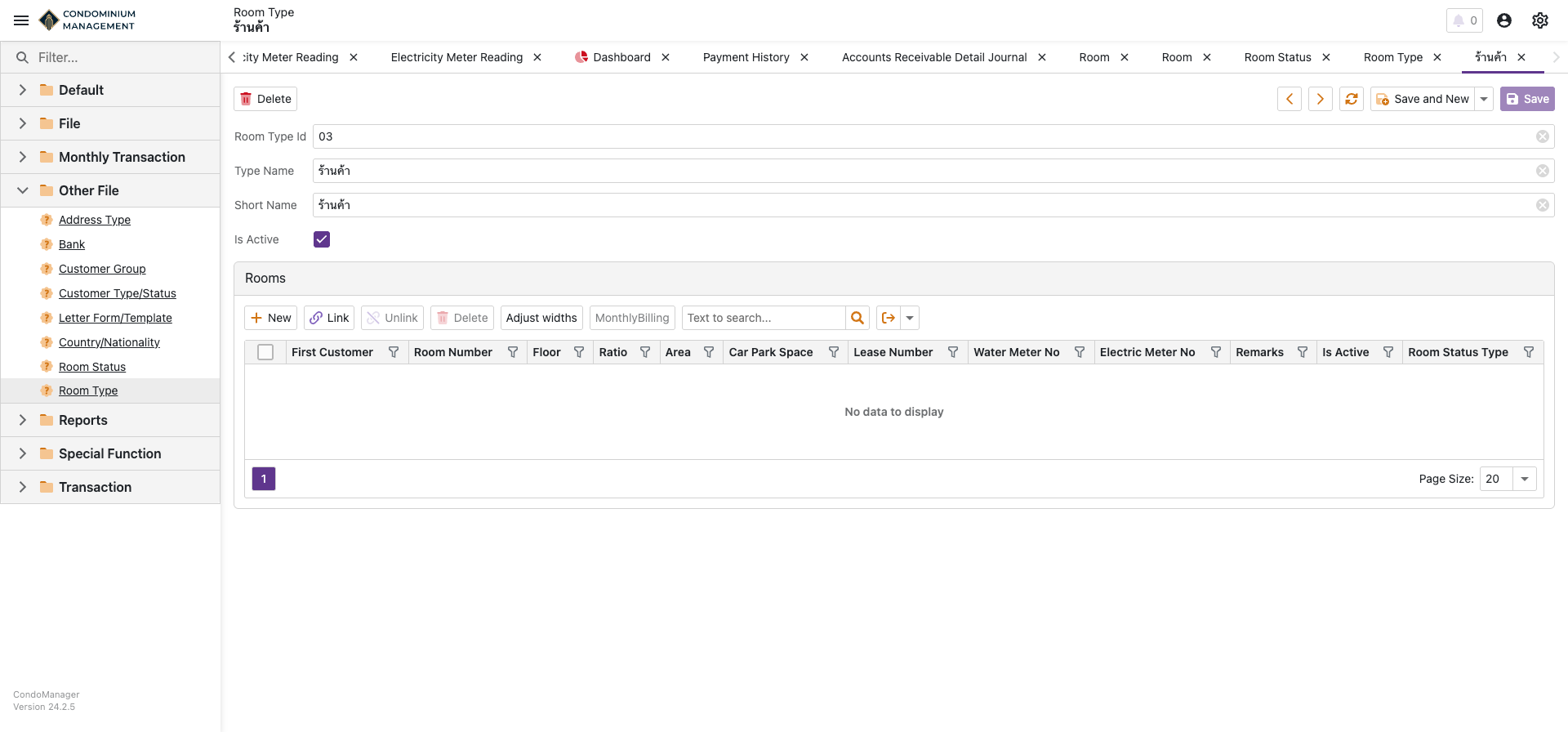Go to previous record arrow
The width and height of the screenshot is (1568, 732).
coord(1290,99)
